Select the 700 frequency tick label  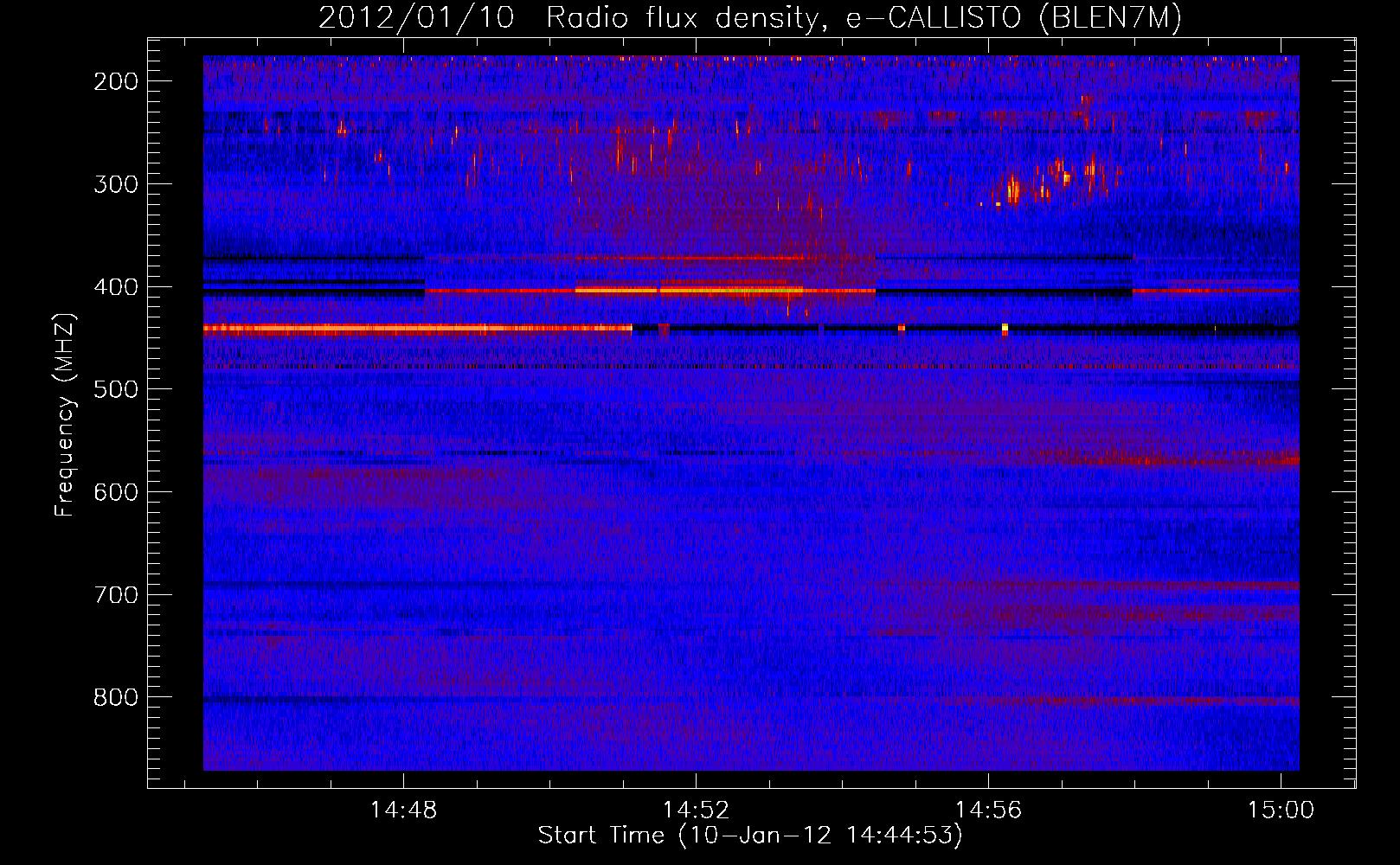[x=116, y=595]
